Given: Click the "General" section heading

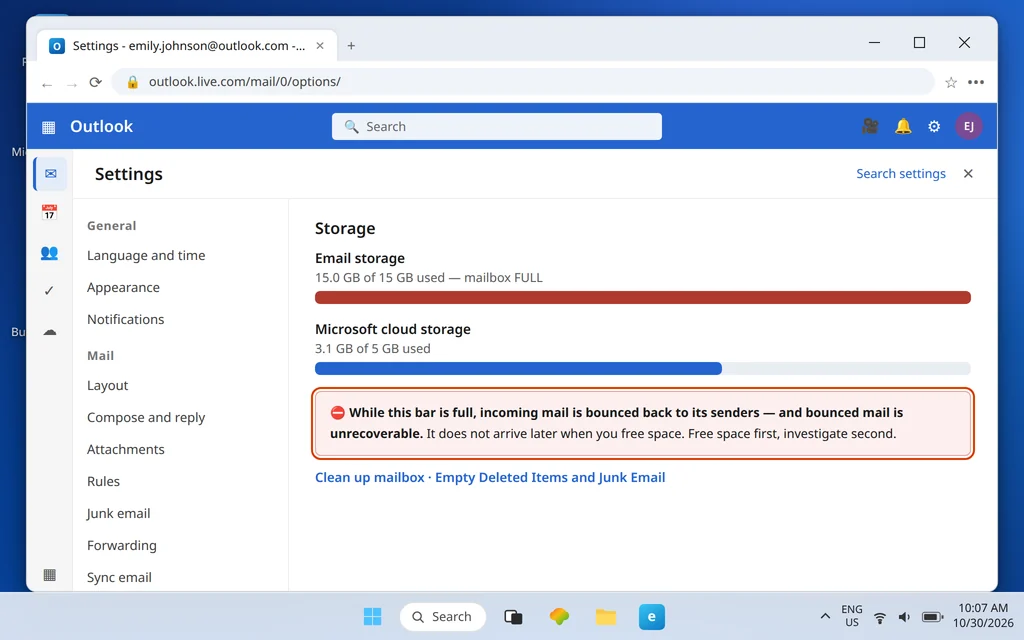Looking at the screenshot, I should tap(112, 226).
